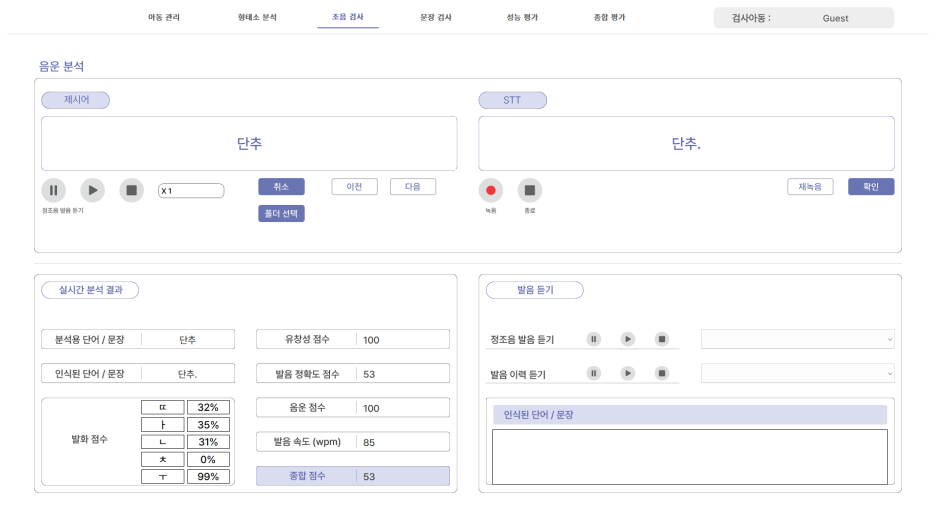Stop 발음 이력 듣기 audio
This screenshot has width=936, height=527.
point(661,374)
